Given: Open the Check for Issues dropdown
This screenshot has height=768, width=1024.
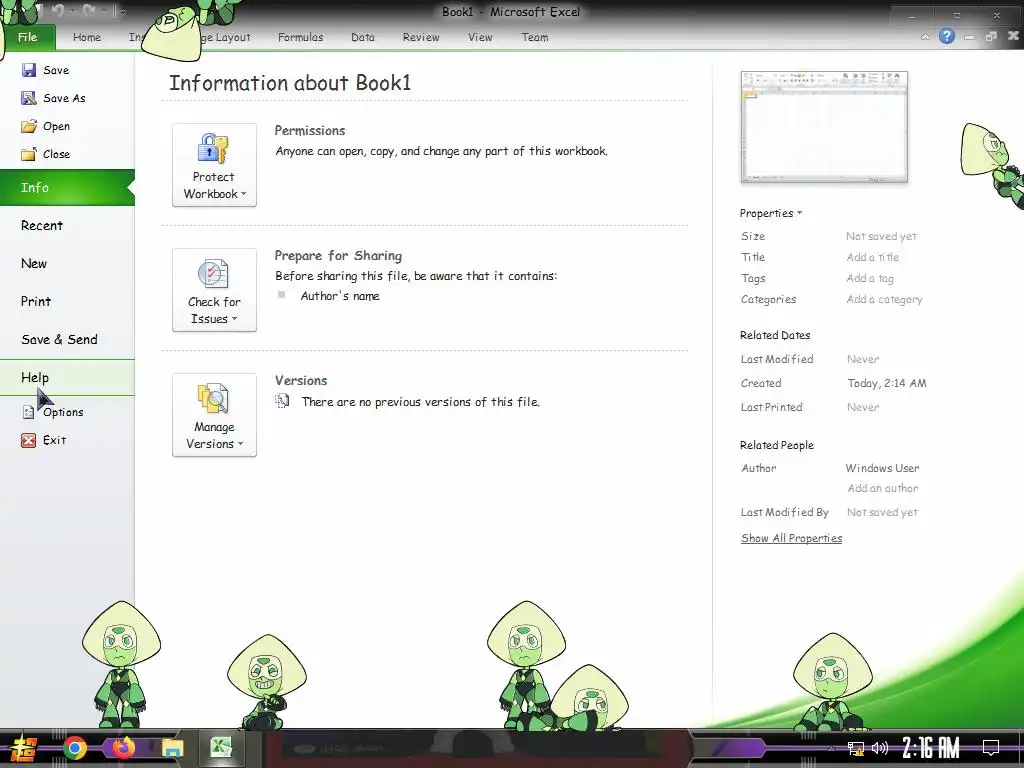Looking at the screenshot, I should pos(214,289).
